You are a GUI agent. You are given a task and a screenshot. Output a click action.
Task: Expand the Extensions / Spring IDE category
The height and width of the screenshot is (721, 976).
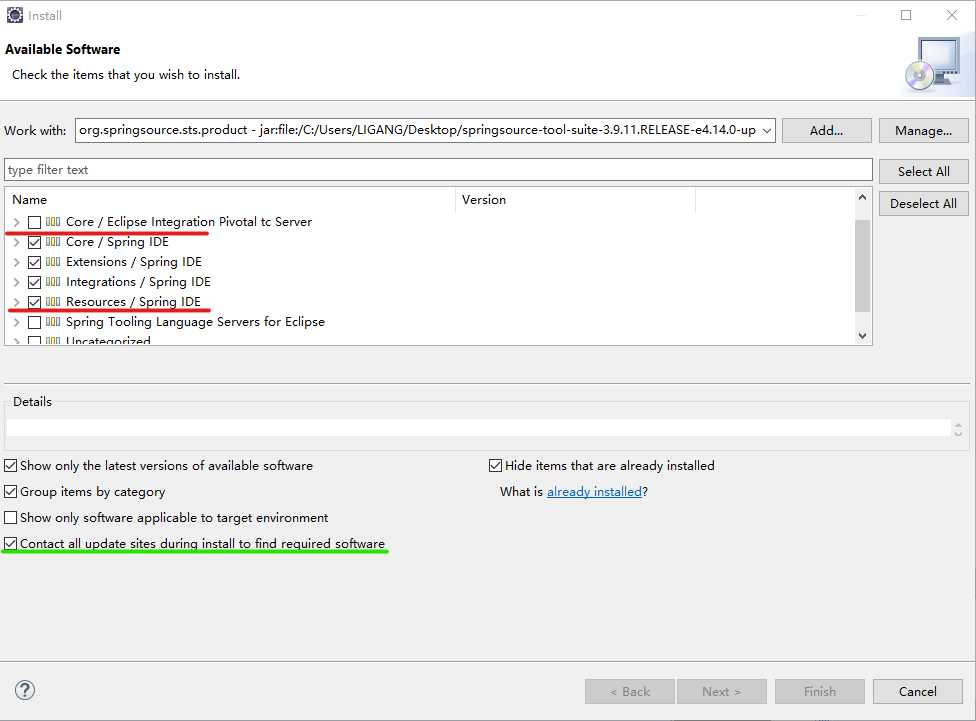pos(17,262)
